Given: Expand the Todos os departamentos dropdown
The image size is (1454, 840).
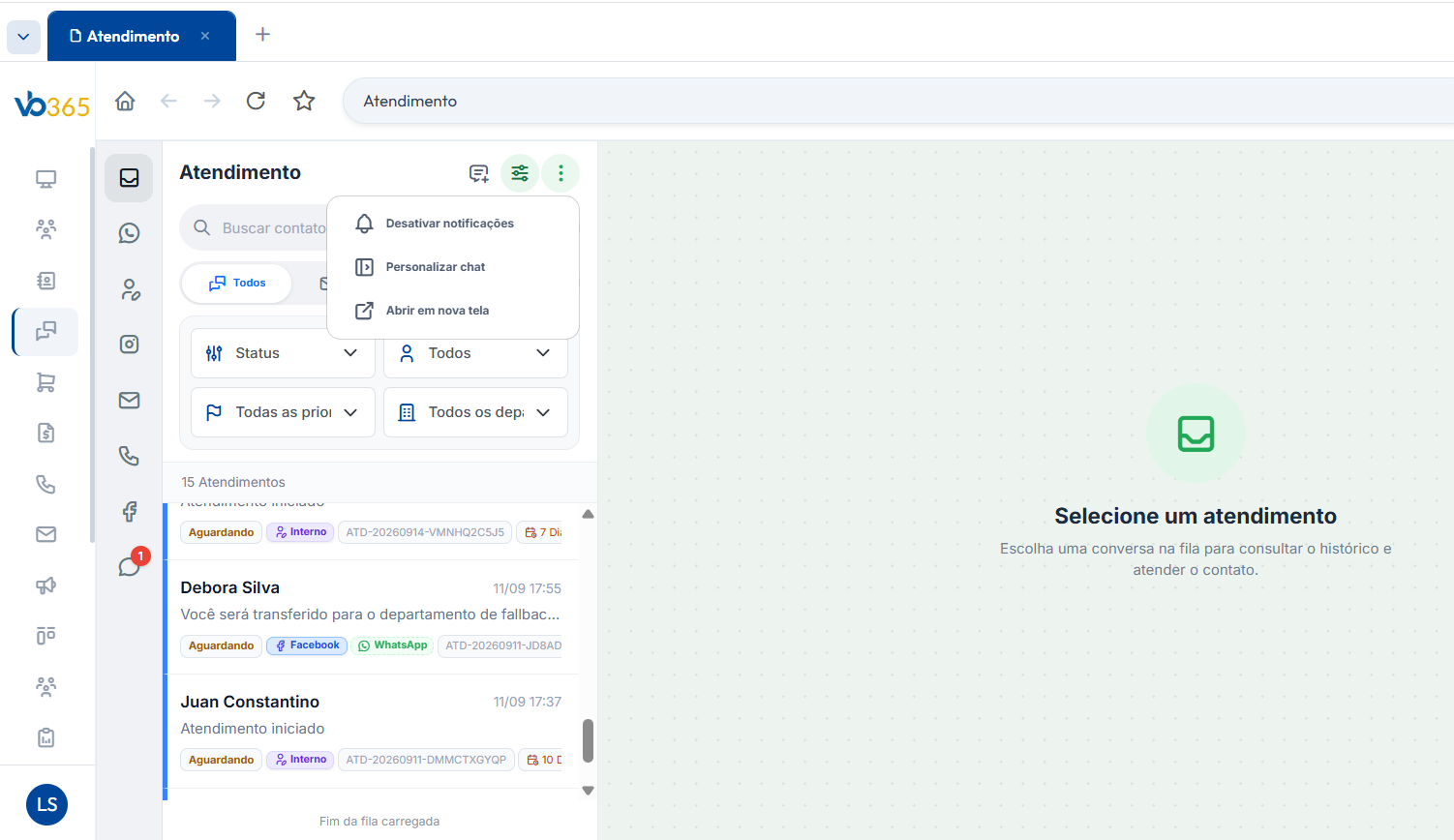Looking at the screenshot, I should (x=475, y=412).
